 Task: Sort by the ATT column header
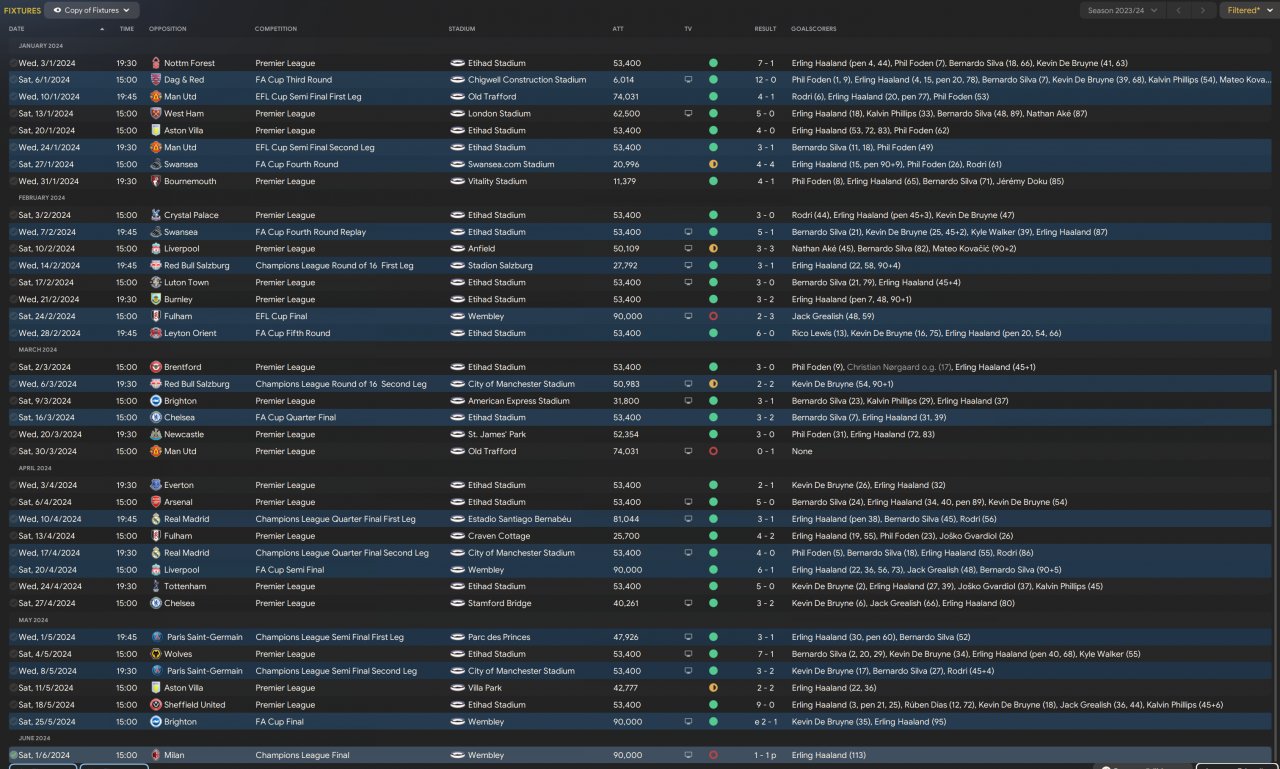[x=618, y=29]
